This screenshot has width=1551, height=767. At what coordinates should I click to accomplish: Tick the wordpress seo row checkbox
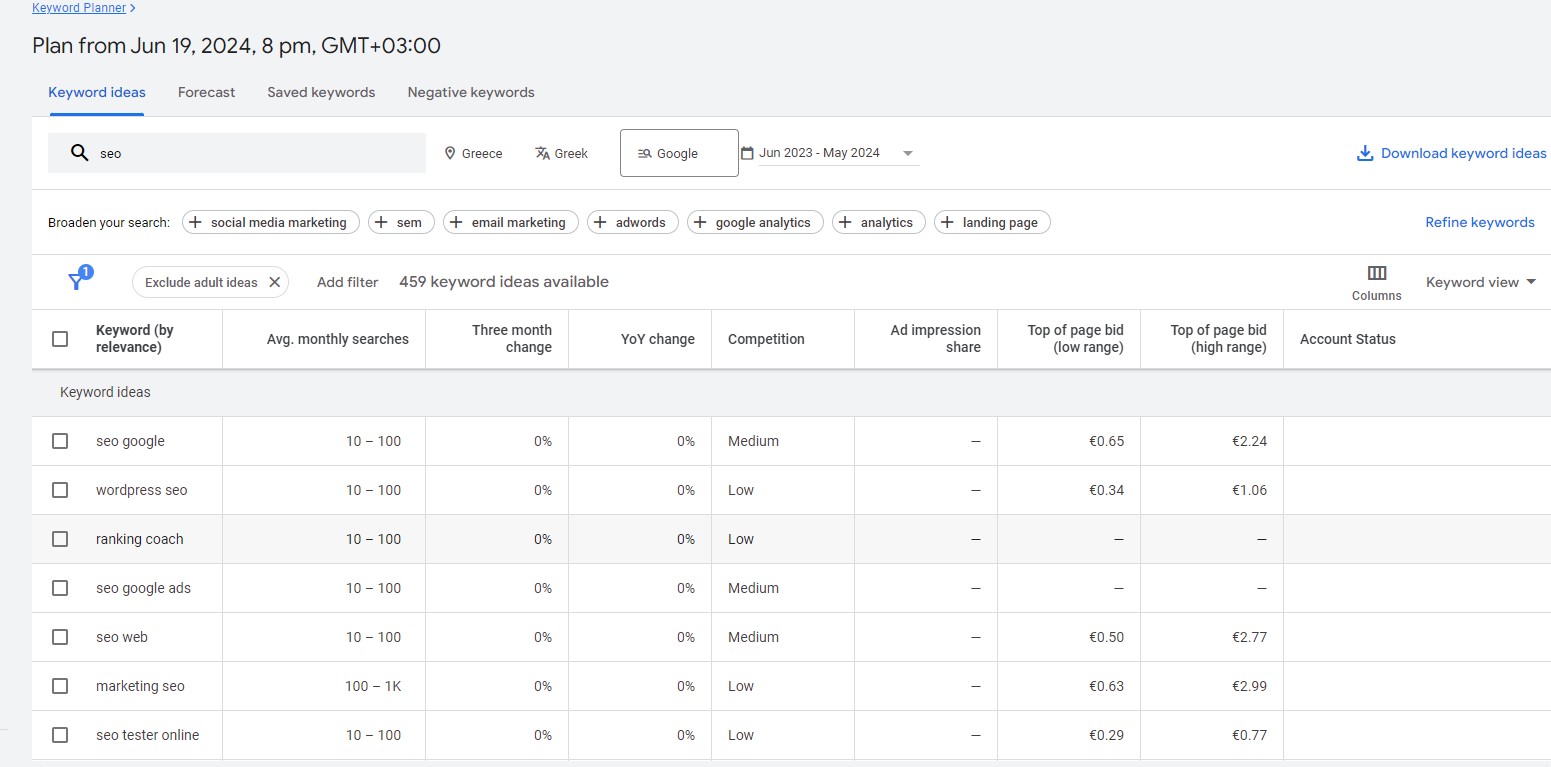pos(60,490)
